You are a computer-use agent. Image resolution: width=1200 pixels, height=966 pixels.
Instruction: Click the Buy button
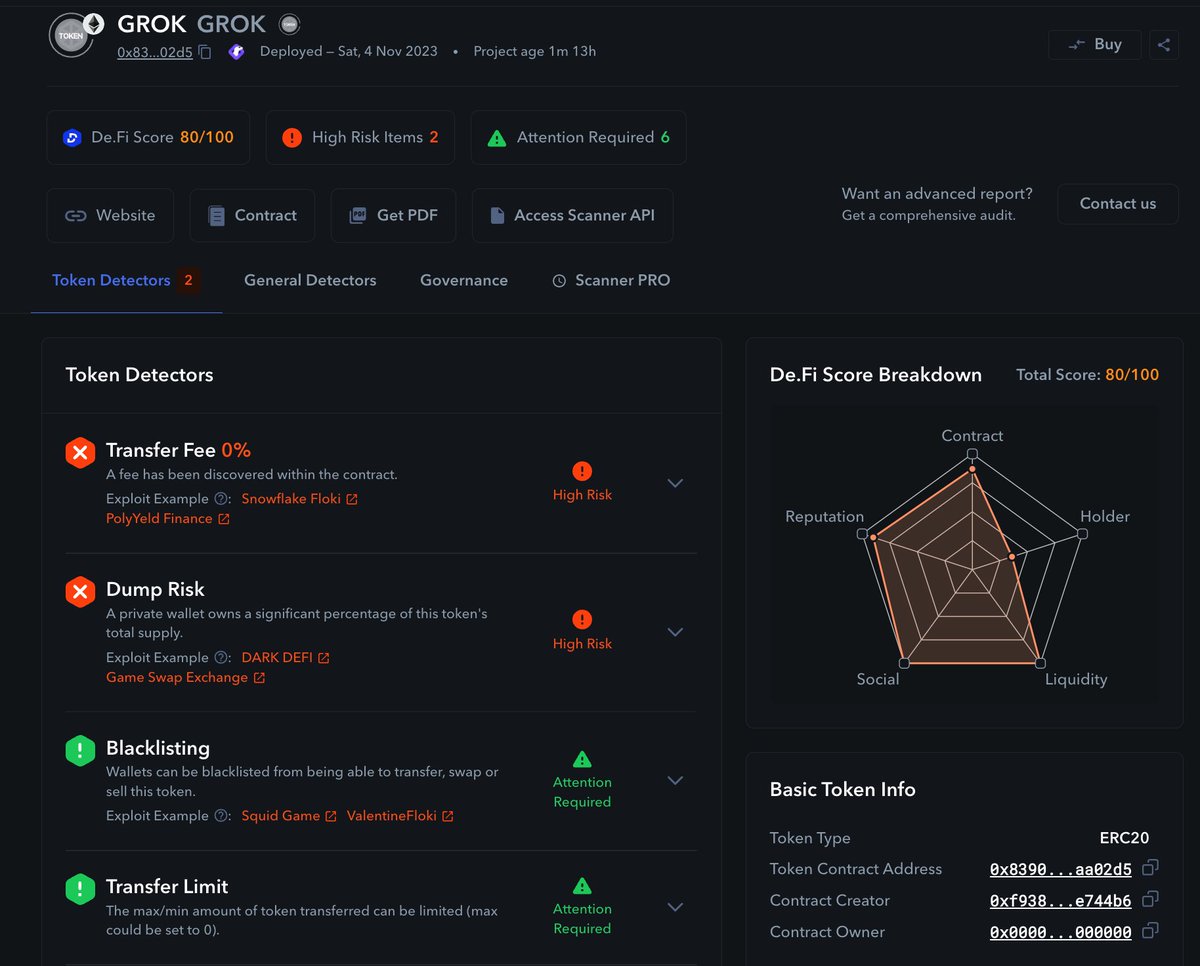[1095, 44]
